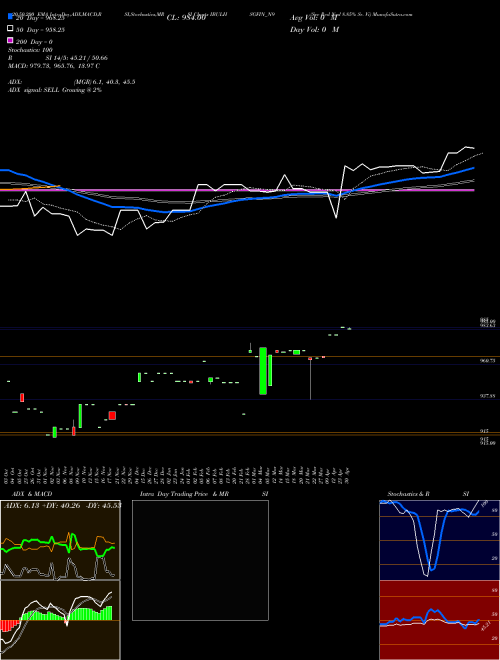Image resolution: width=500 pixels, height=660 pixels.
Task: Click the tallest green candlestick in price chart
Action: [263, 371]
